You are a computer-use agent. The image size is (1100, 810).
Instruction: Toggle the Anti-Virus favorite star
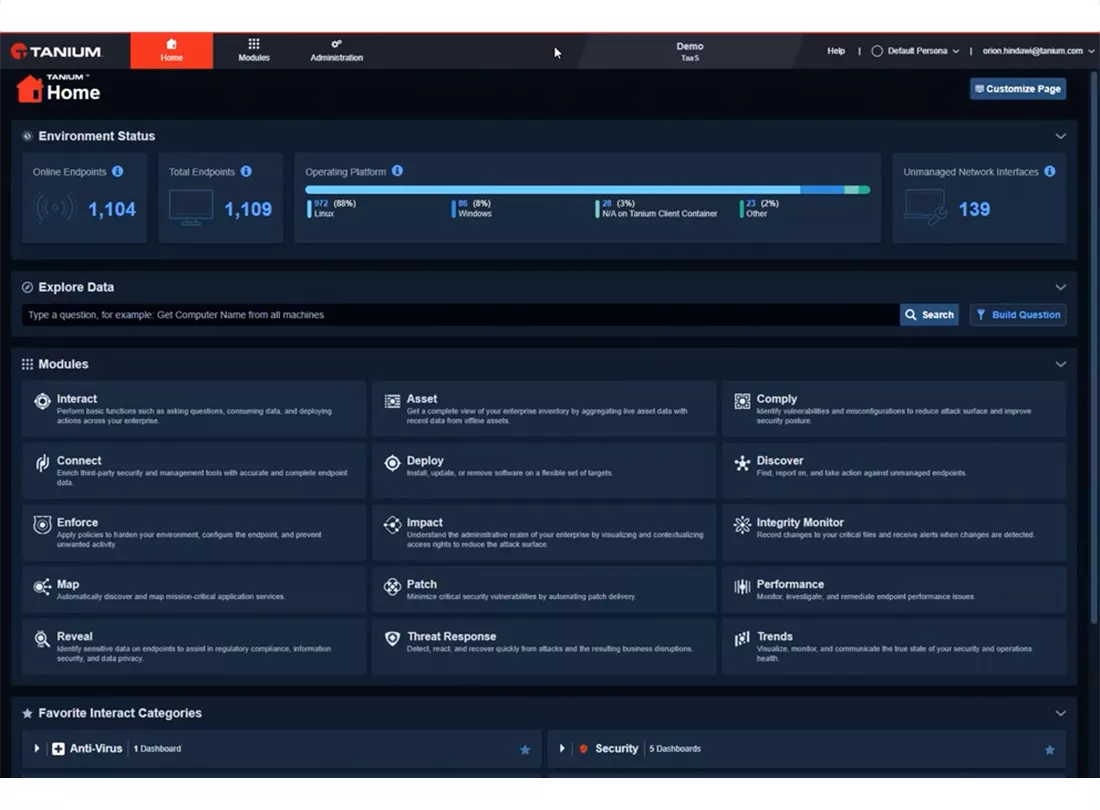(525, 748)
